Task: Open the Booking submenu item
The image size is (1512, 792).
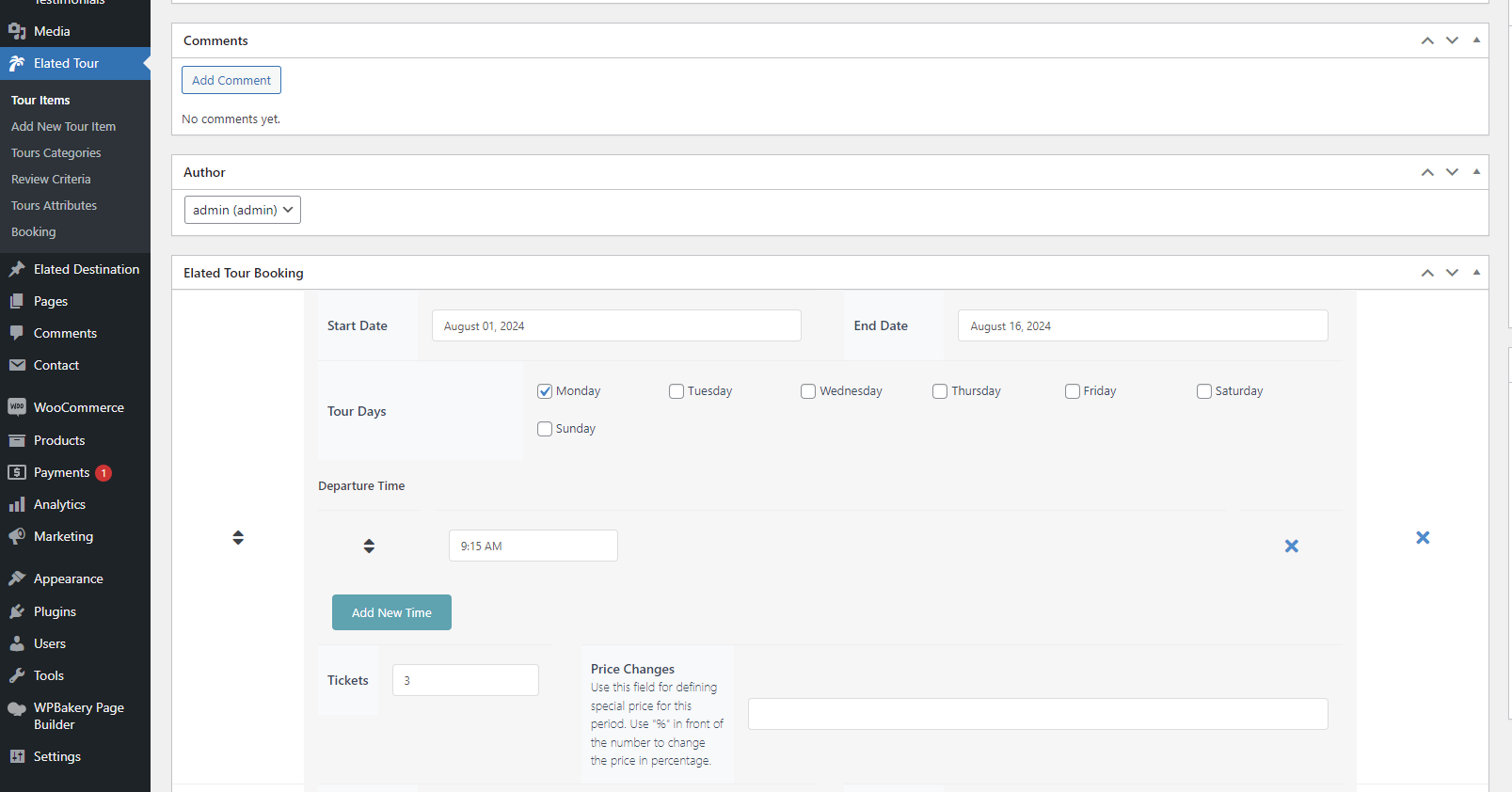Action: (x=34, y=231)
